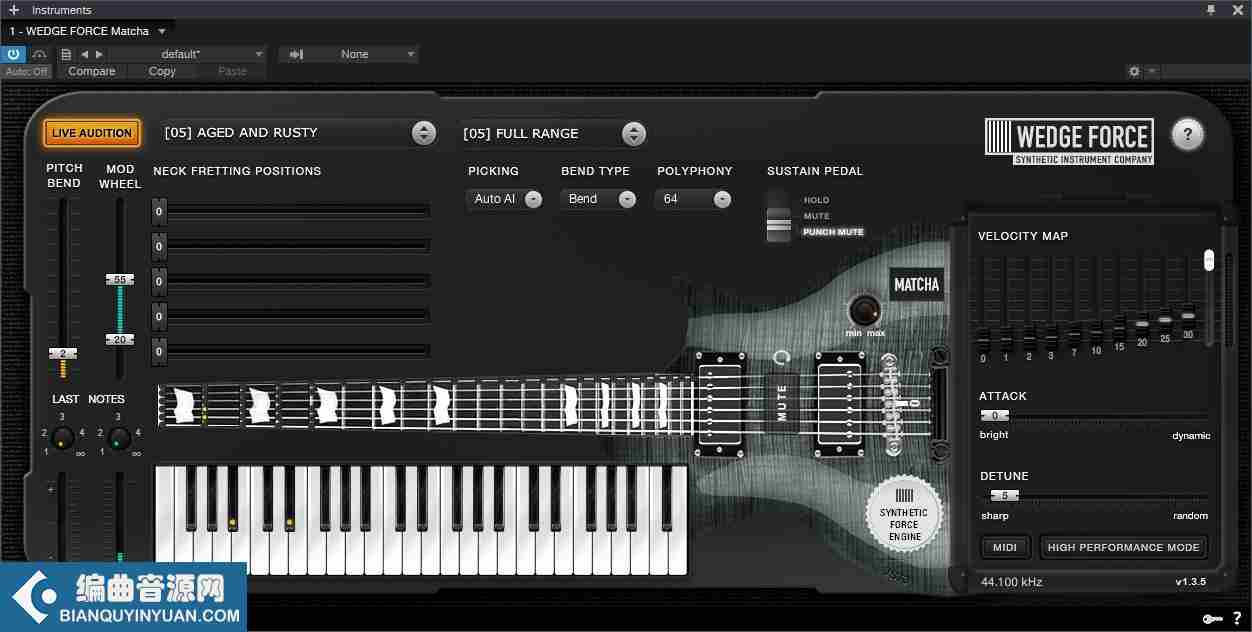Open the Bend Type dropdown

point(599,199)
